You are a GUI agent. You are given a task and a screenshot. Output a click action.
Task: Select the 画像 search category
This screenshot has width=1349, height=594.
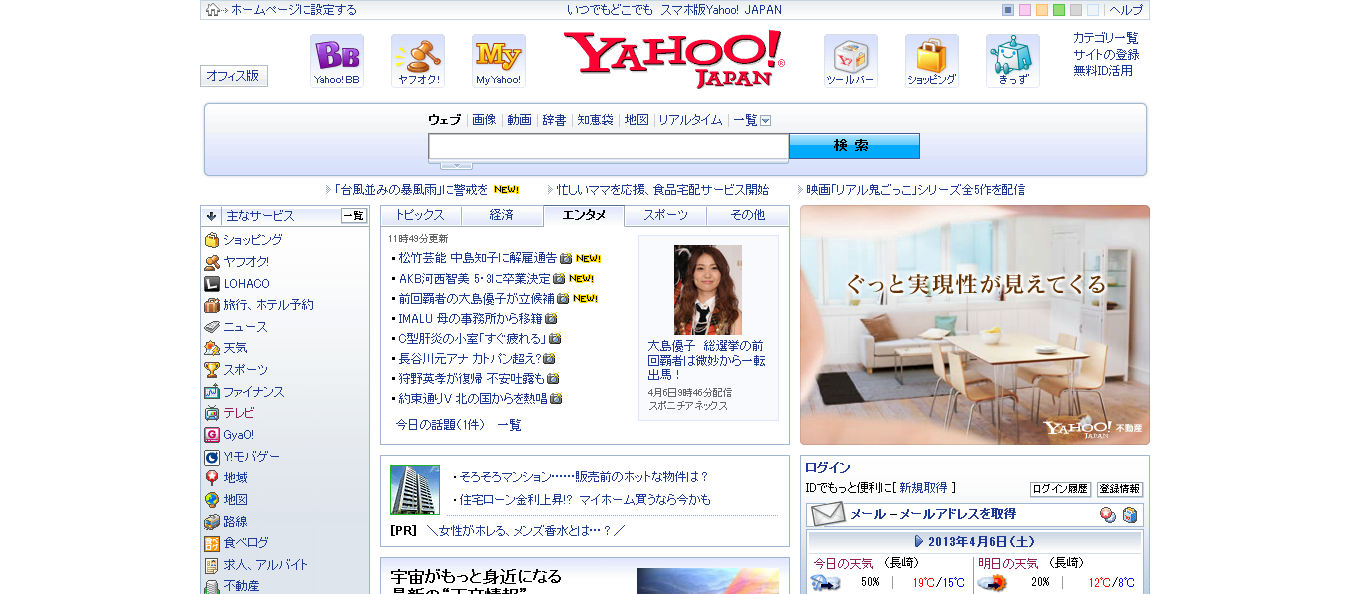point(484,120)
